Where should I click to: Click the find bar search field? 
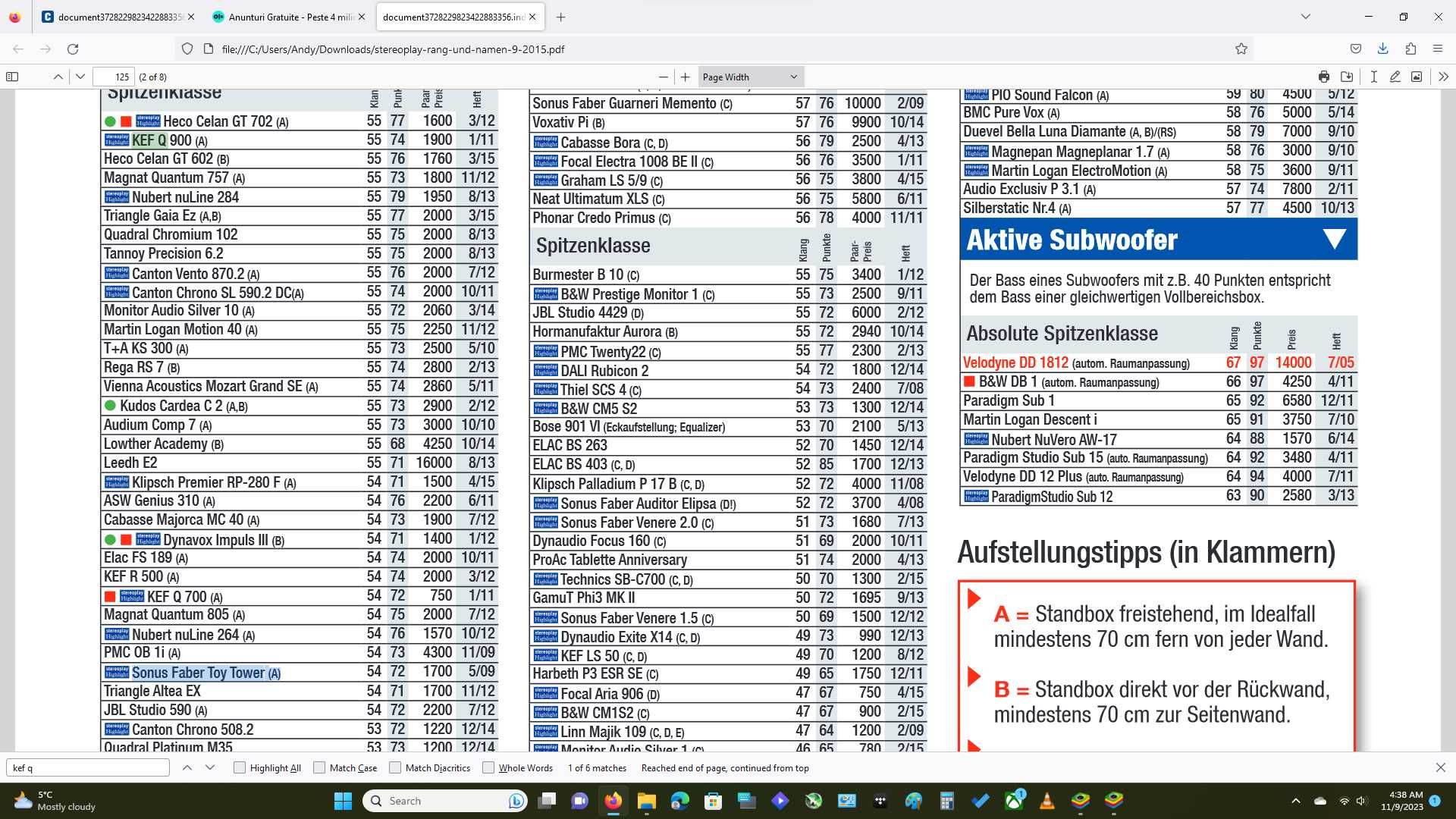coord(88,767)
